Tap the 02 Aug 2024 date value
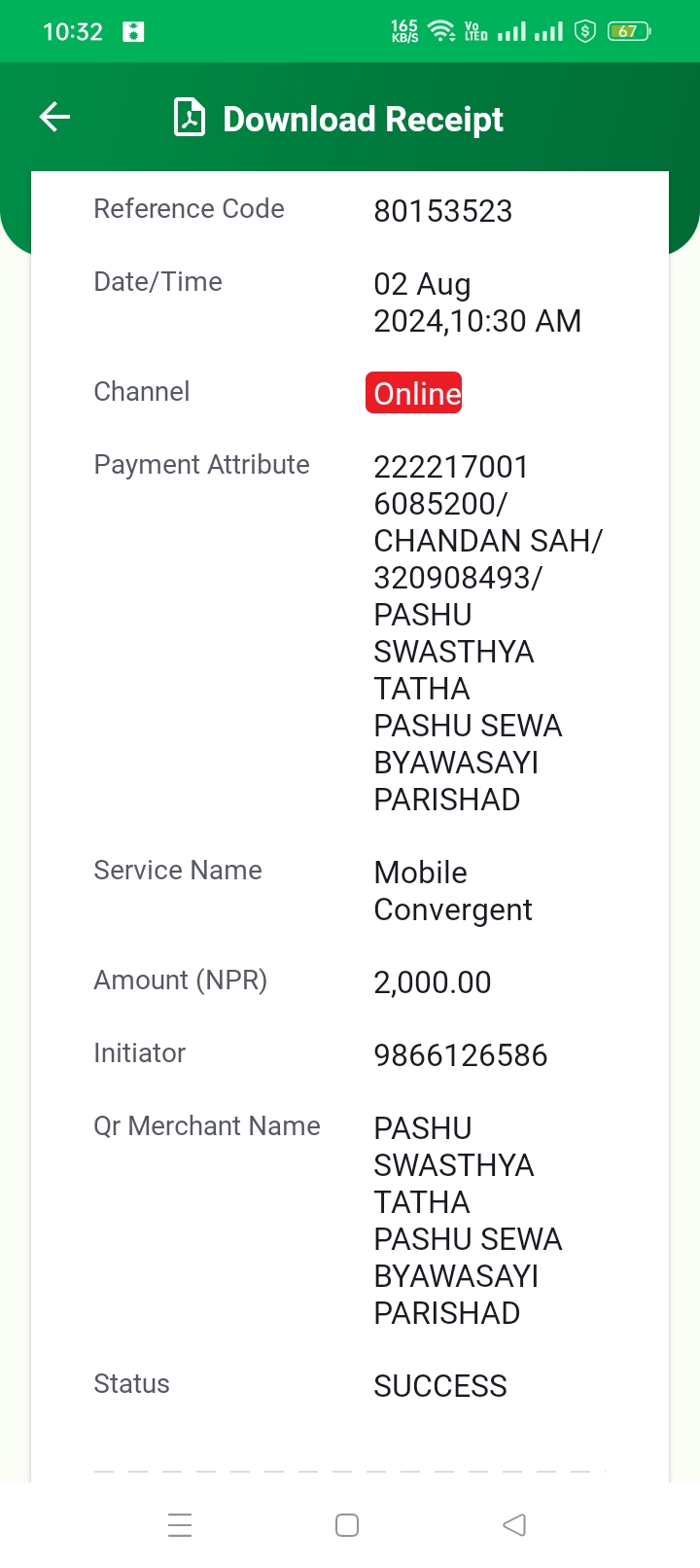700x1568 pixels. coord(476,303)
